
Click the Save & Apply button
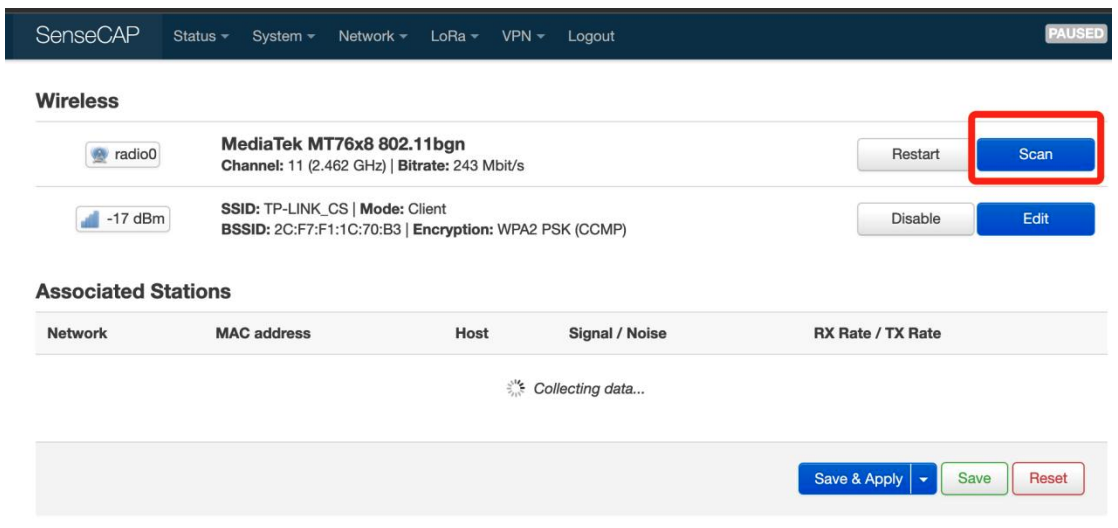[855, 479]
